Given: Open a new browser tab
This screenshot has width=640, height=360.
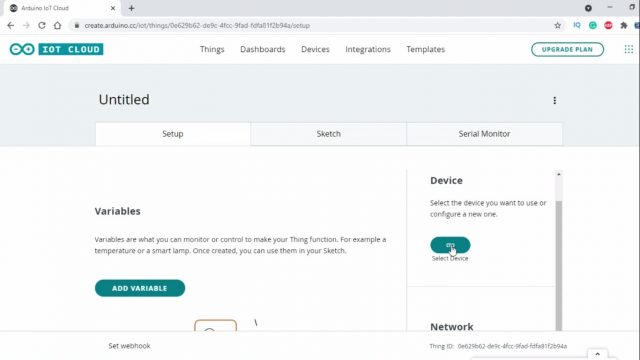Looking at the screenshot, I should click(x=131, y=8).
